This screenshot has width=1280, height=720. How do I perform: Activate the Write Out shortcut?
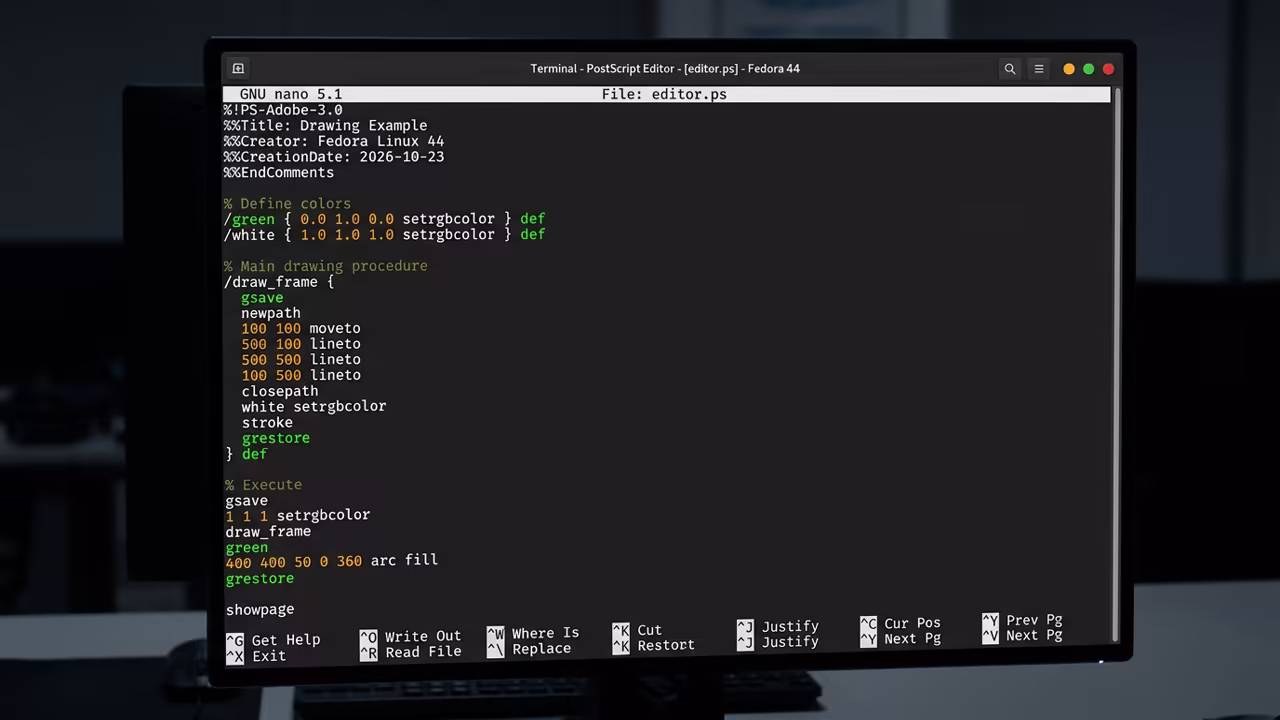coord(410,636)
